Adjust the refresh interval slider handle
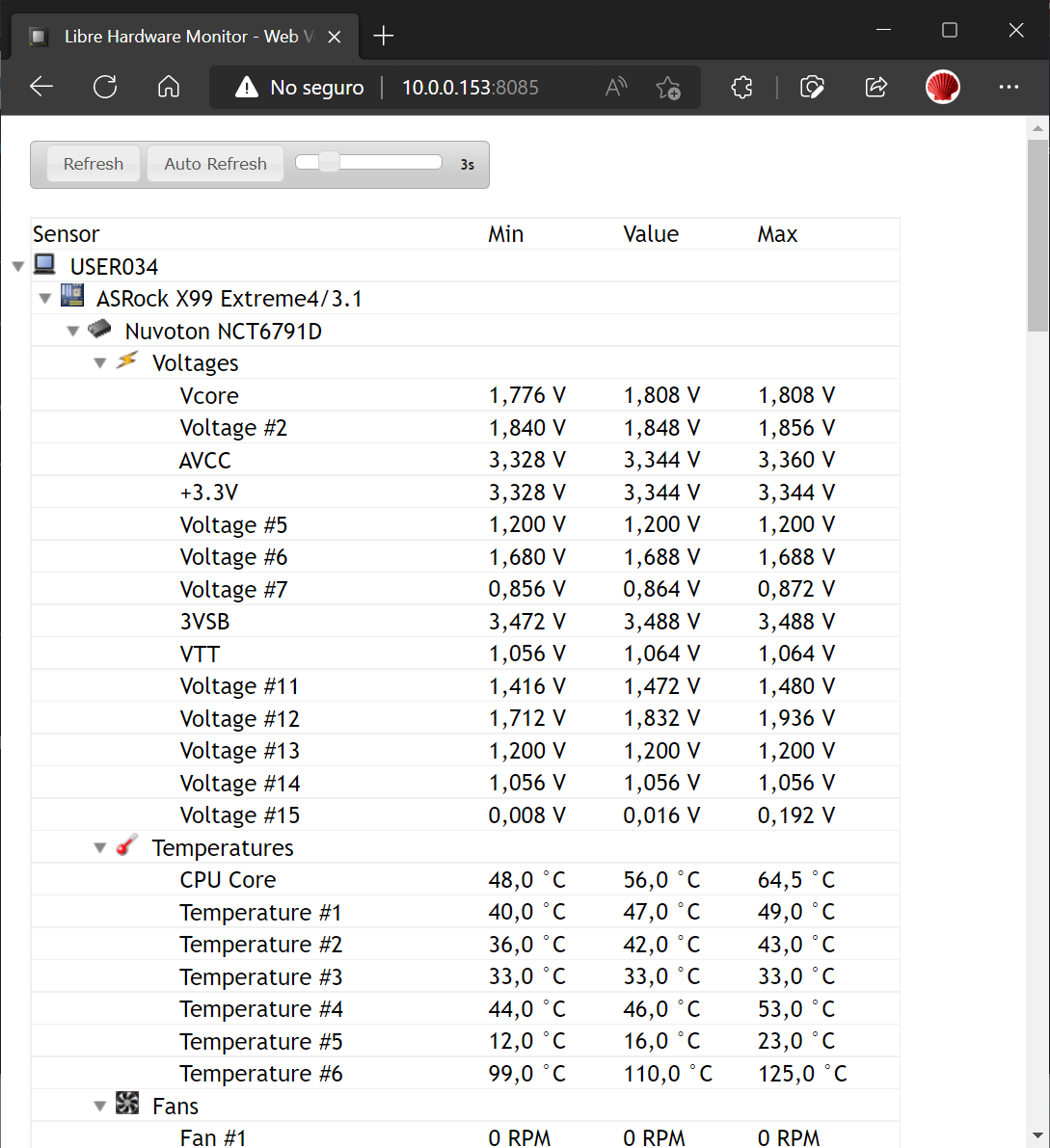Image resolution: width=1050 pixels, height=1148 pixels. pos(330,162)
